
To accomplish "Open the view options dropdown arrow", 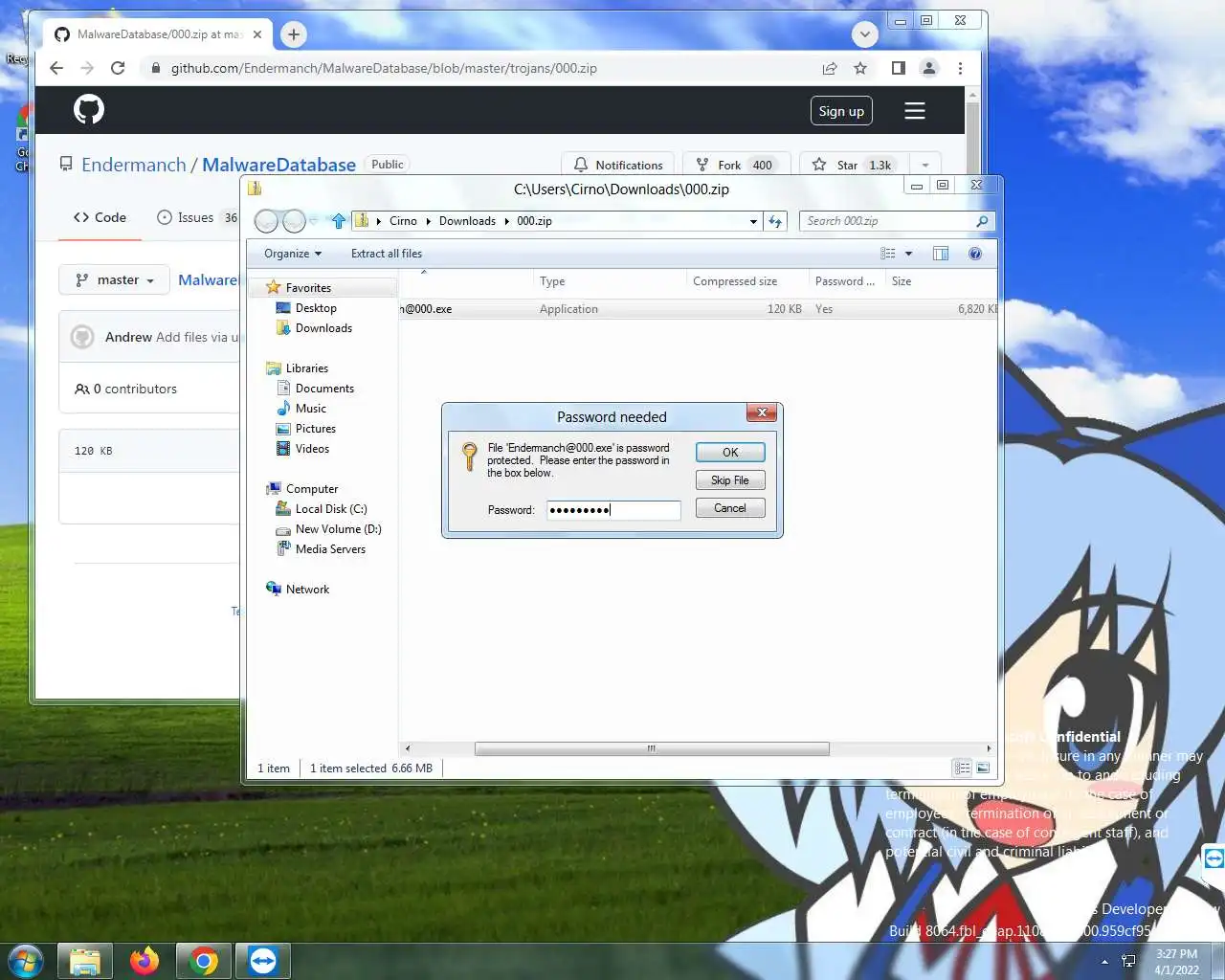I will point(908,254).
